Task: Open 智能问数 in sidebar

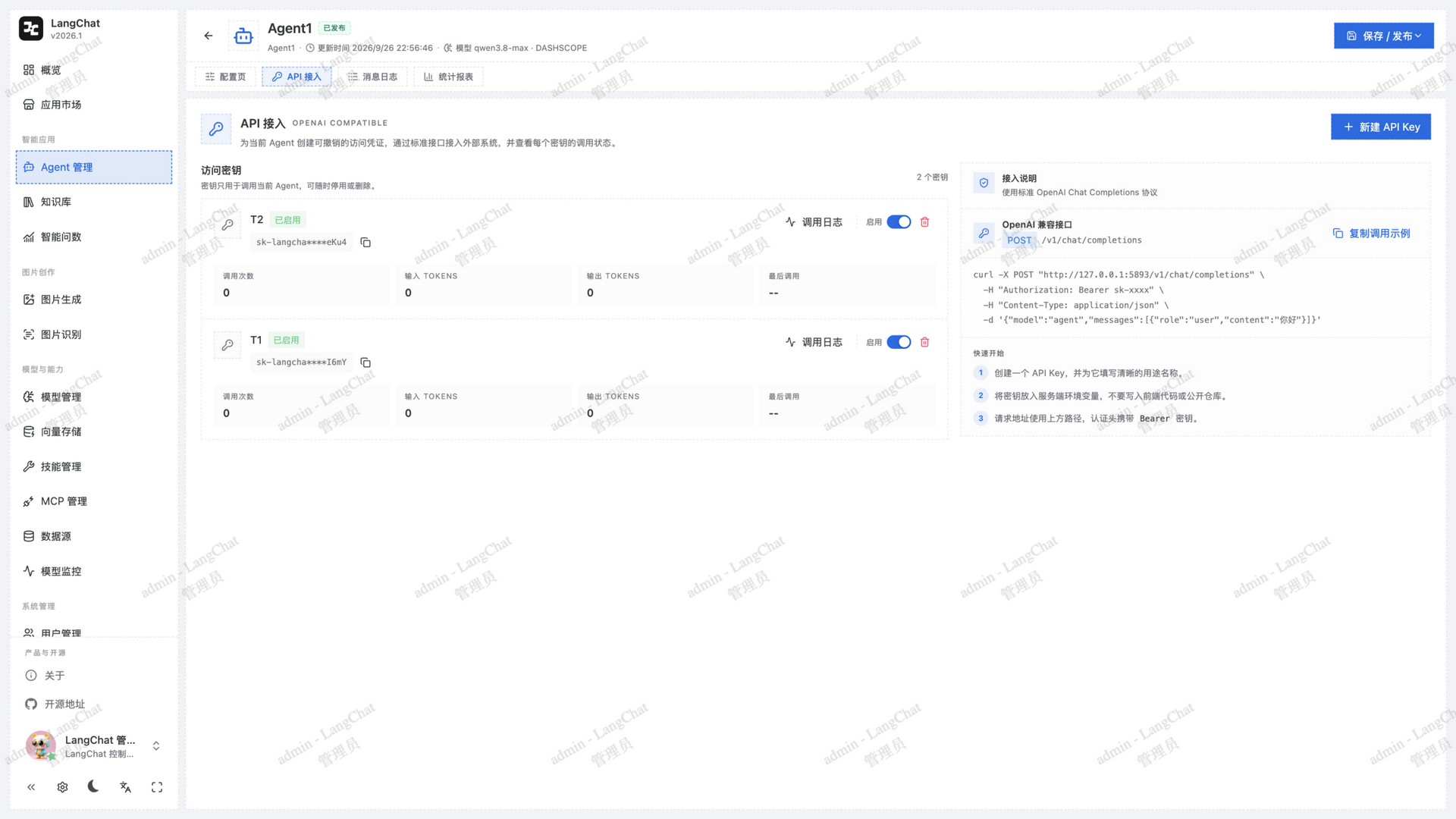Action: pos(94,237)
